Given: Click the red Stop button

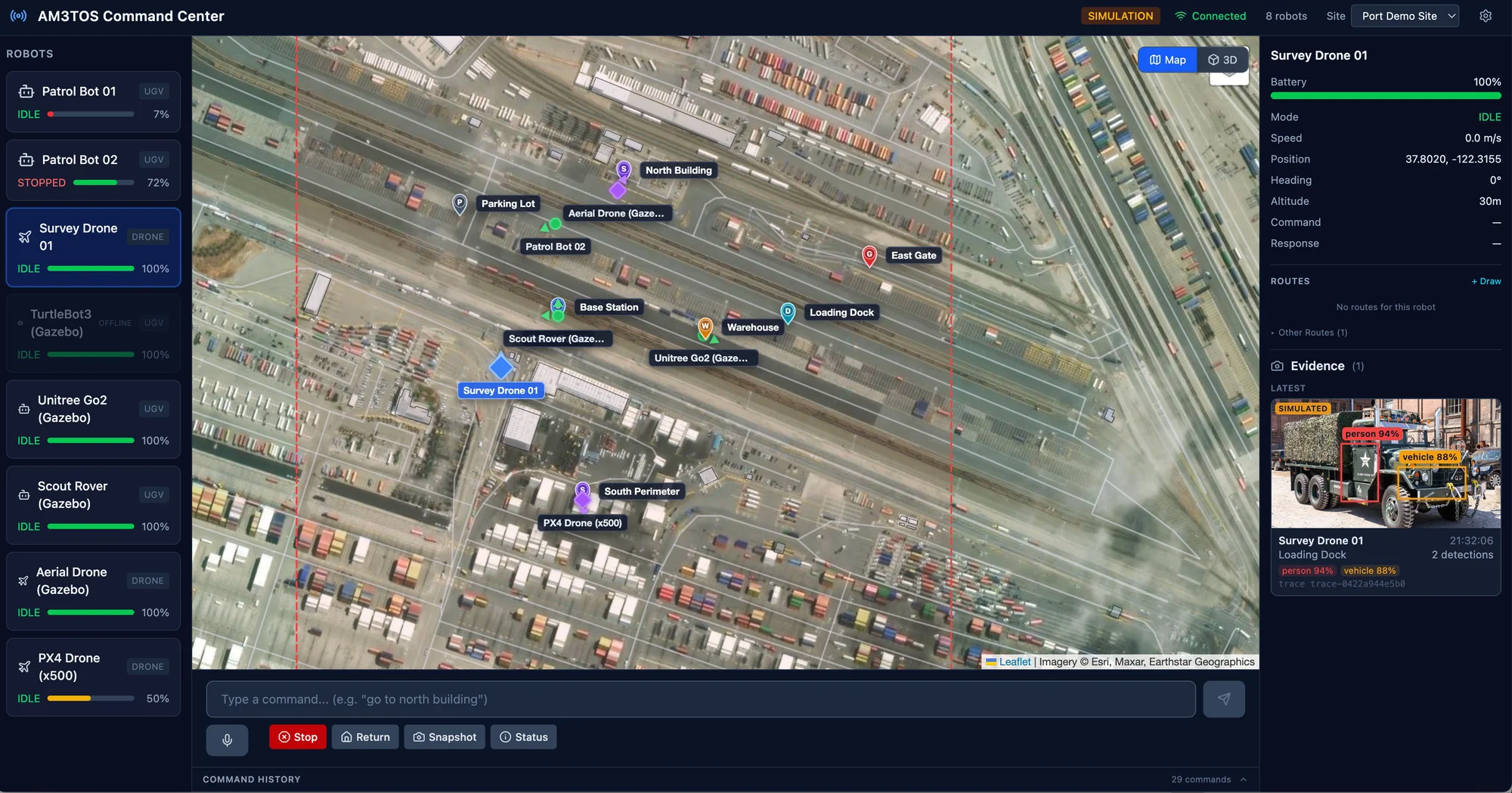Looking at the screenshot, I should click(x=298, y=737).
